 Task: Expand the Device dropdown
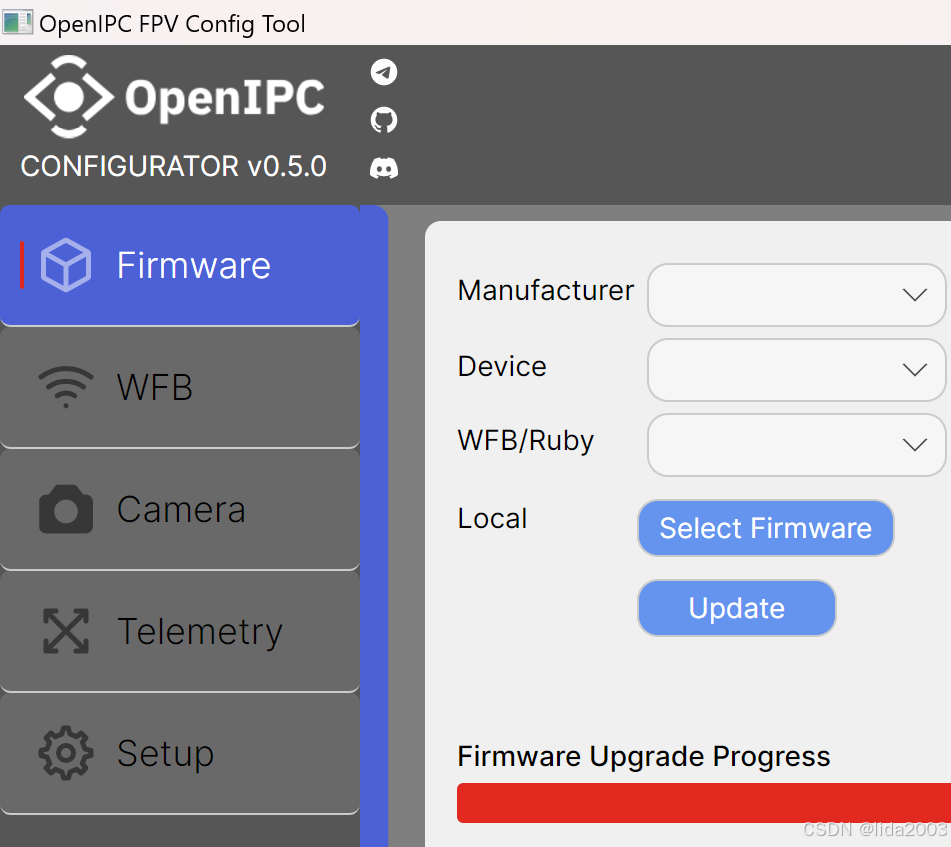point(796,370)
